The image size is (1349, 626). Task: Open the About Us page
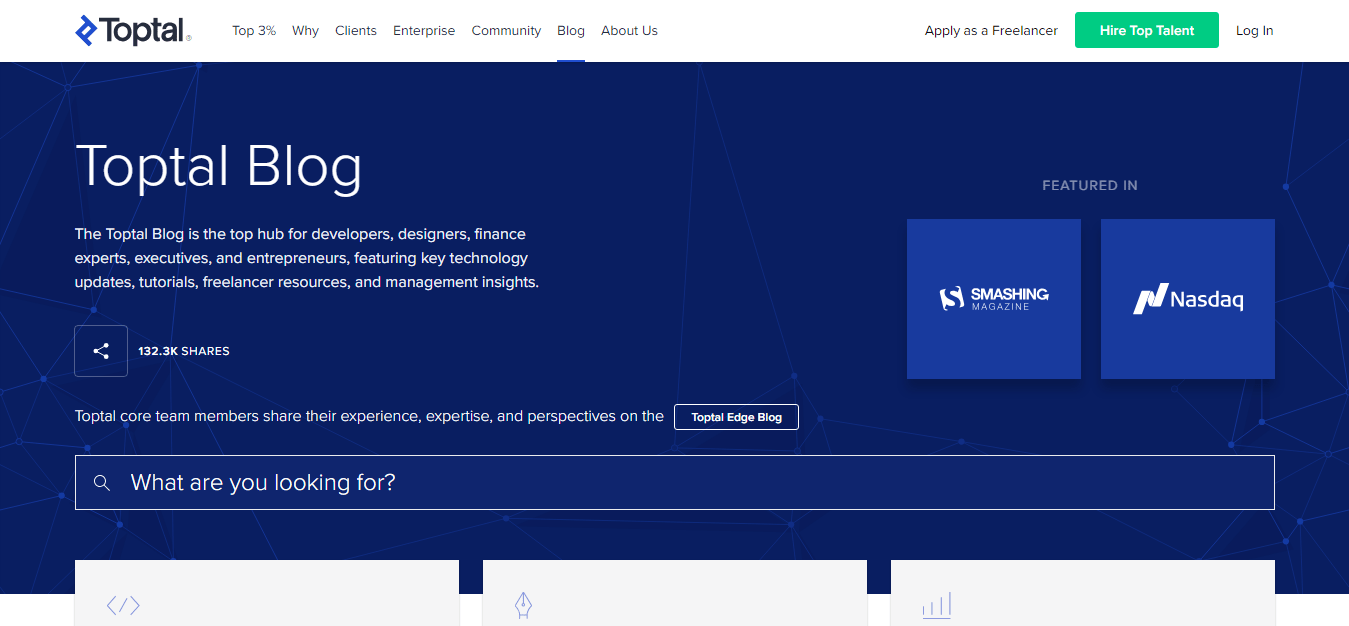pyautogui.click(x=629, y=30)
